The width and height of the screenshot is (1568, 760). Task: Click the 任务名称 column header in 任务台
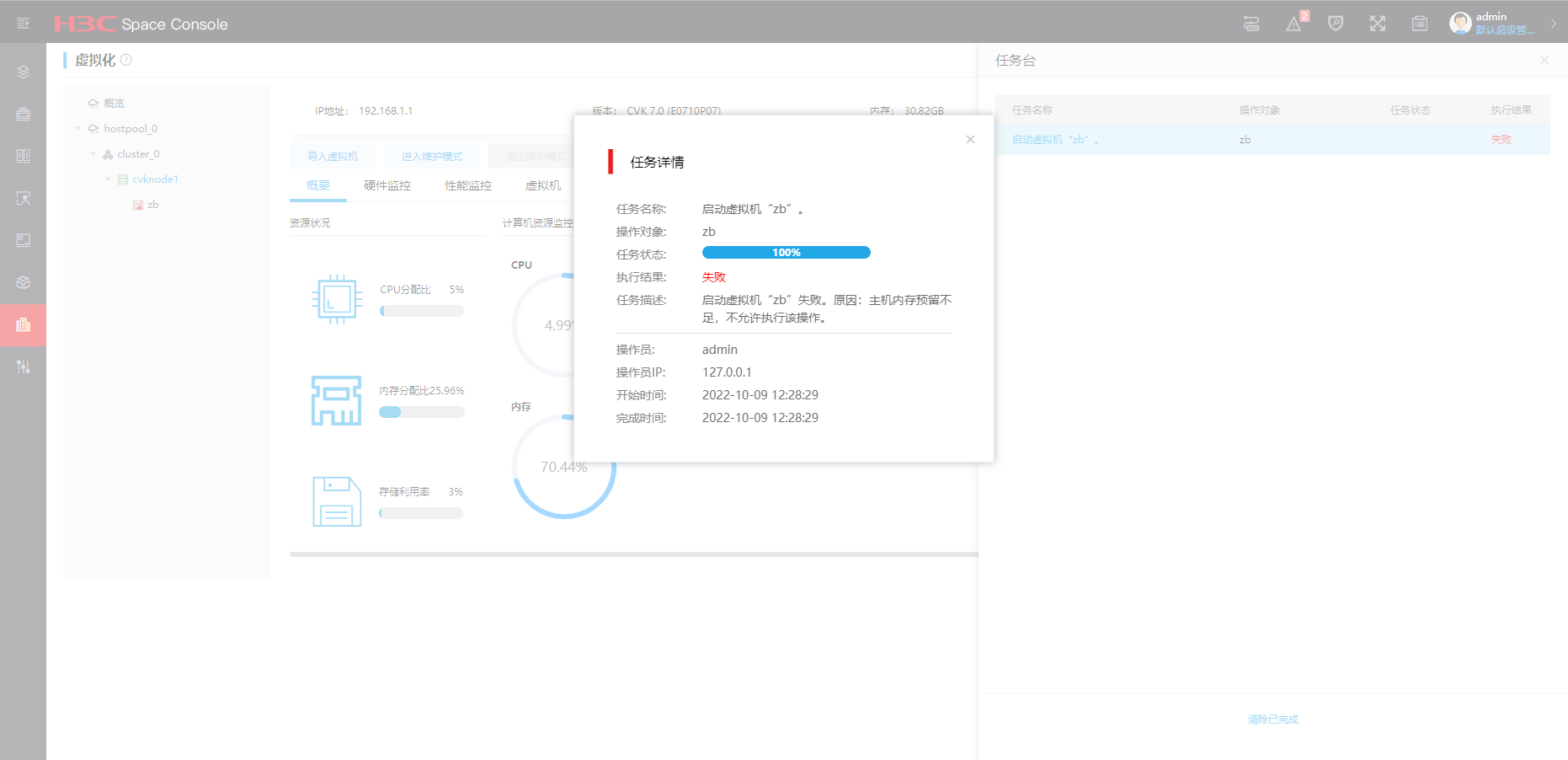pyautogui.click(x=1032, y=110)
